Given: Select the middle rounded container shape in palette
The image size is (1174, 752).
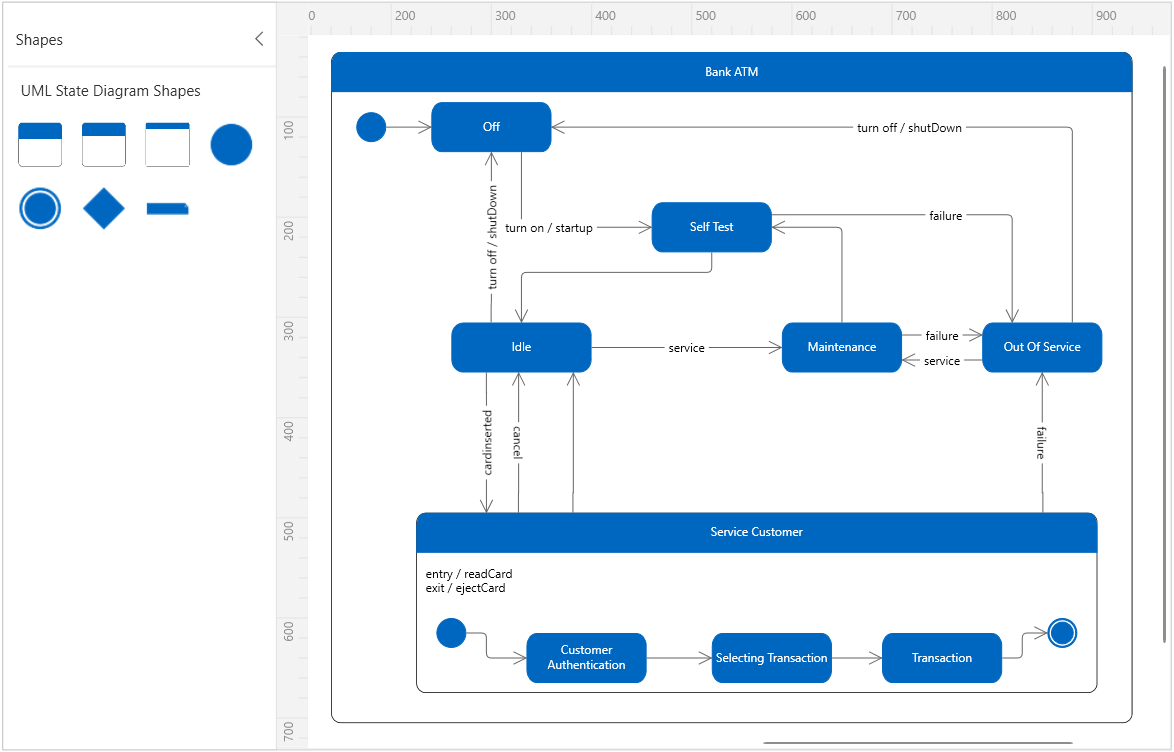Looking at the screenshot, I should (x=103, y=145).
